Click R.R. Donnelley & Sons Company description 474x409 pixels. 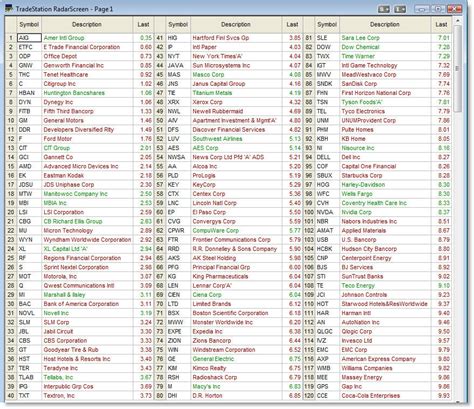[235, 249]
